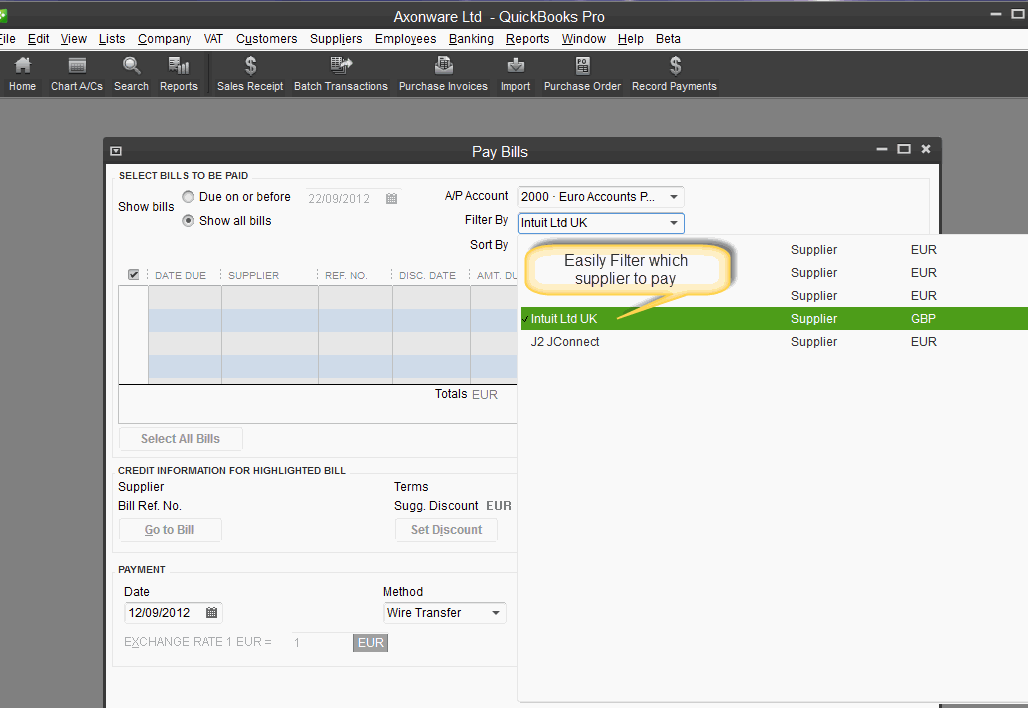Click the Set Discount button
The height and width of the screenshot is (708, 1028).
446,530
